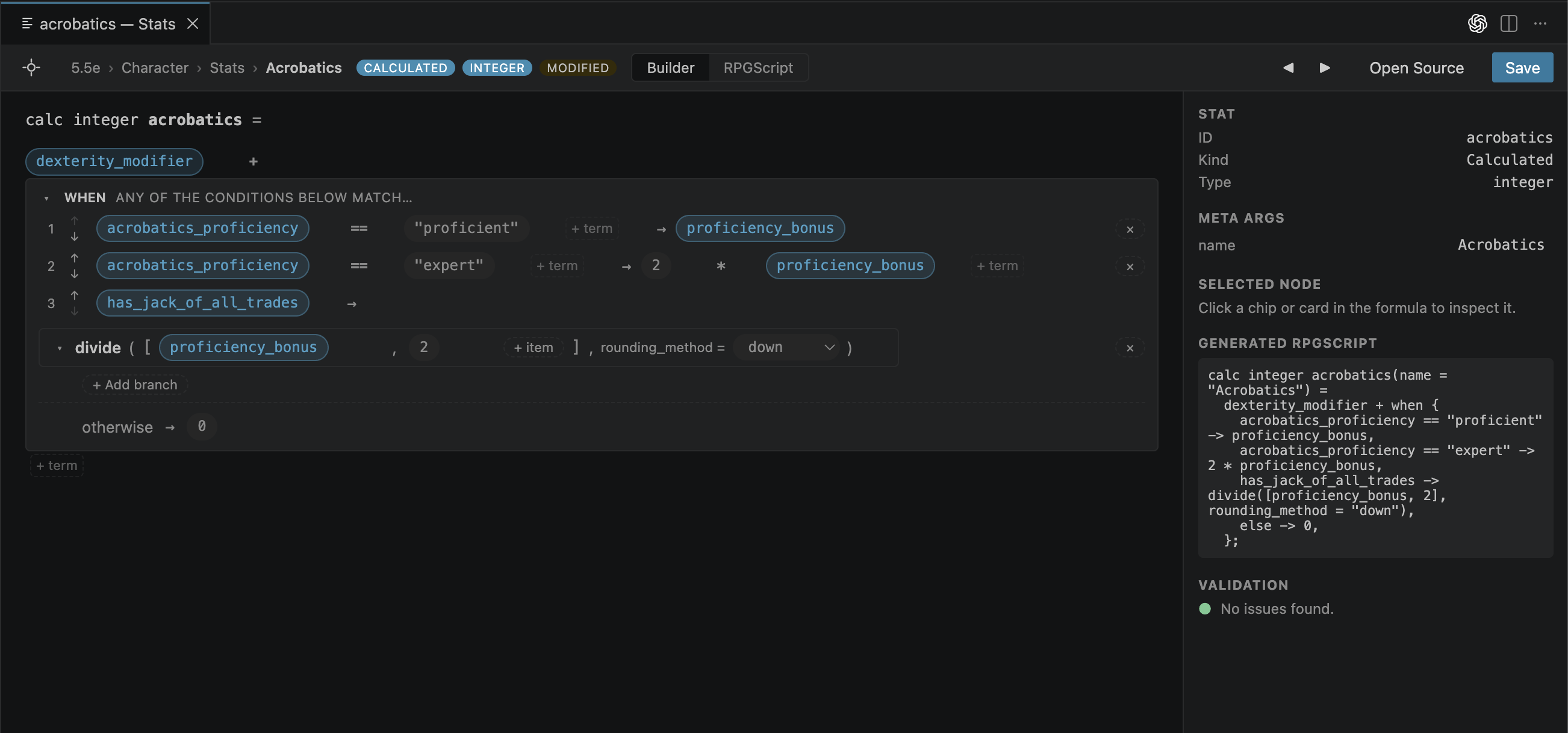
Task: Click the Open Source button
Action: (x=1416, y=67)
